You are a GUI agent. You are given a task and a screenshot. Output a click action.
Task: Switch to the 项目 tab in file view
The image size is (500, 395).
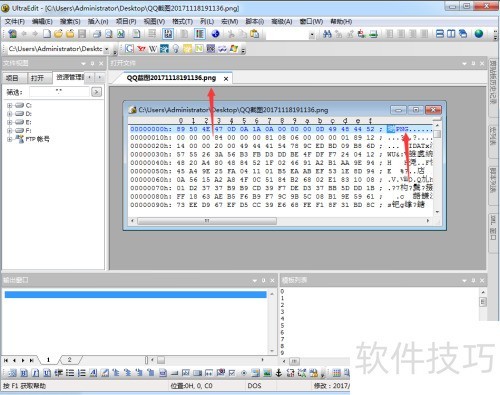tap(13, 78)
